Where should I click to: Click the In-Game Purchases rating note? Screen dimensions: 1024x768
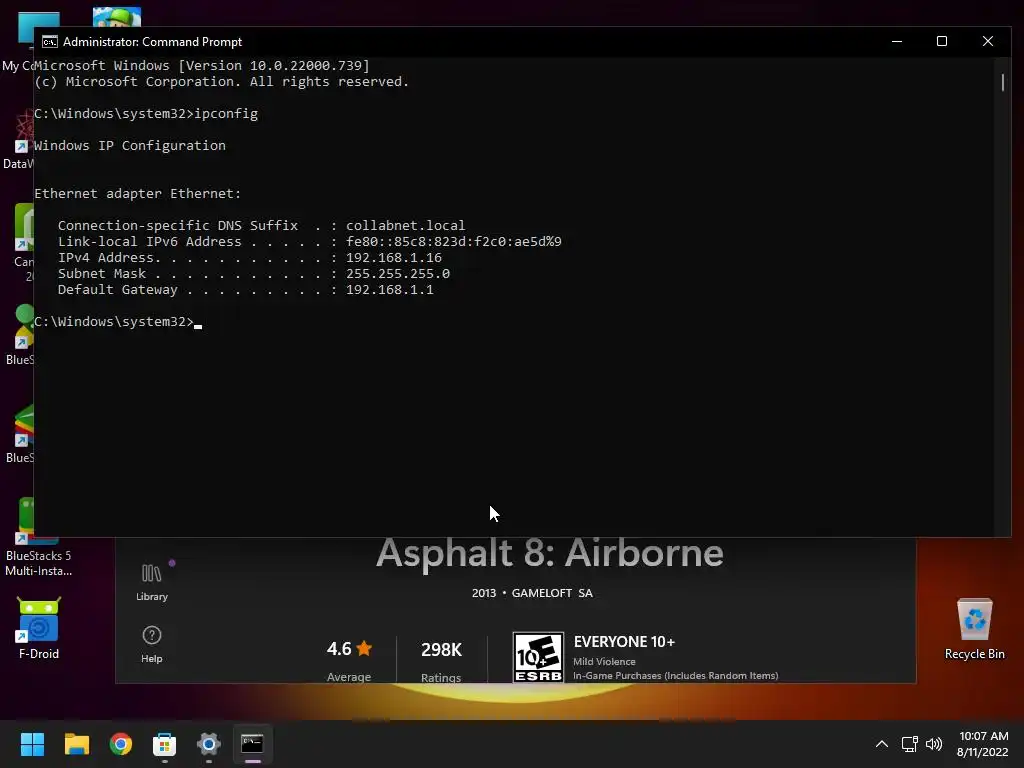point(675,675)
